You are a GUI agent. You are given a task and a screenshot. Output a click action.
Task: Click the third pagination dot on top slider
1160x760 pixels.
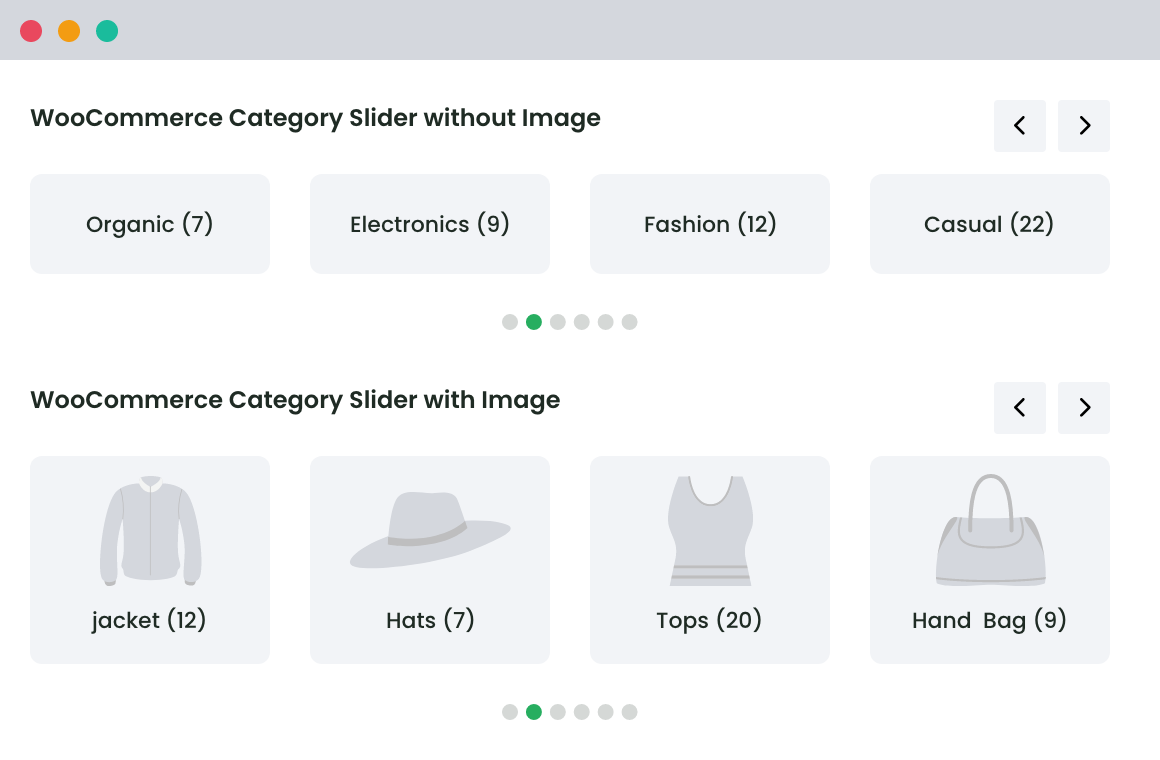tap(558, 322)
